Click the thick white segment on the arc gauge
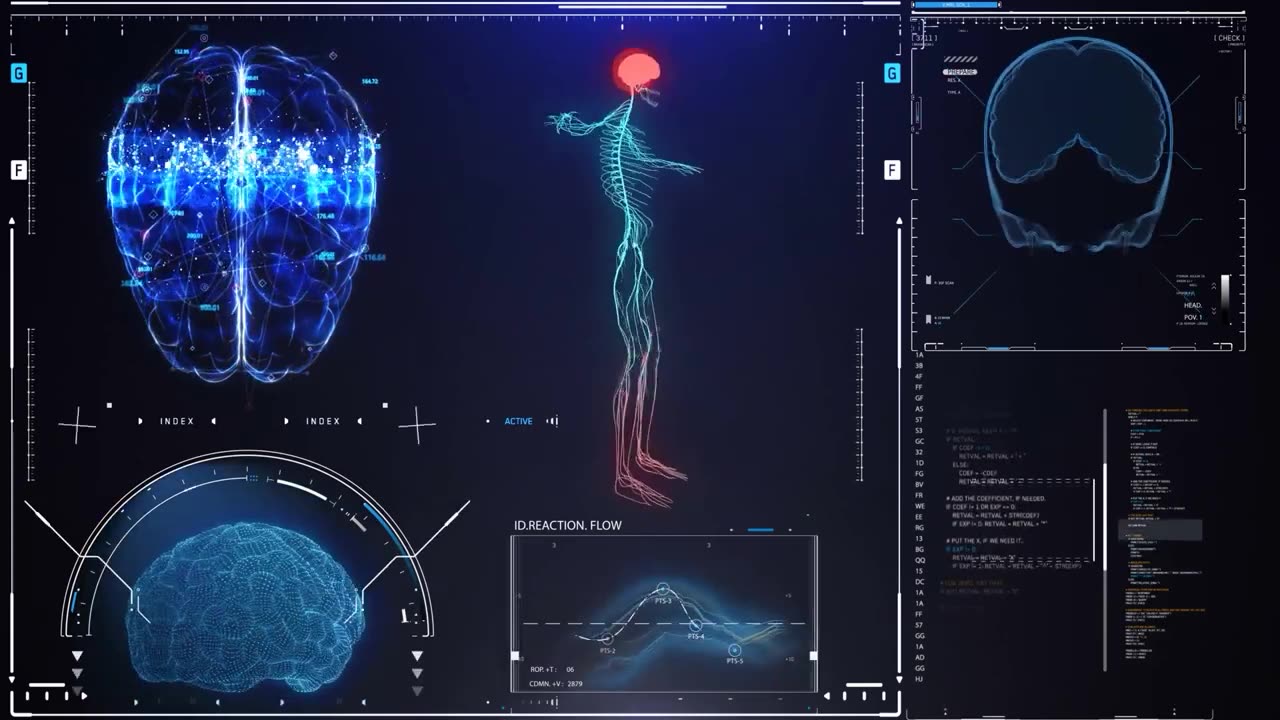This screenshot has height=720, width=1280. 301,488
